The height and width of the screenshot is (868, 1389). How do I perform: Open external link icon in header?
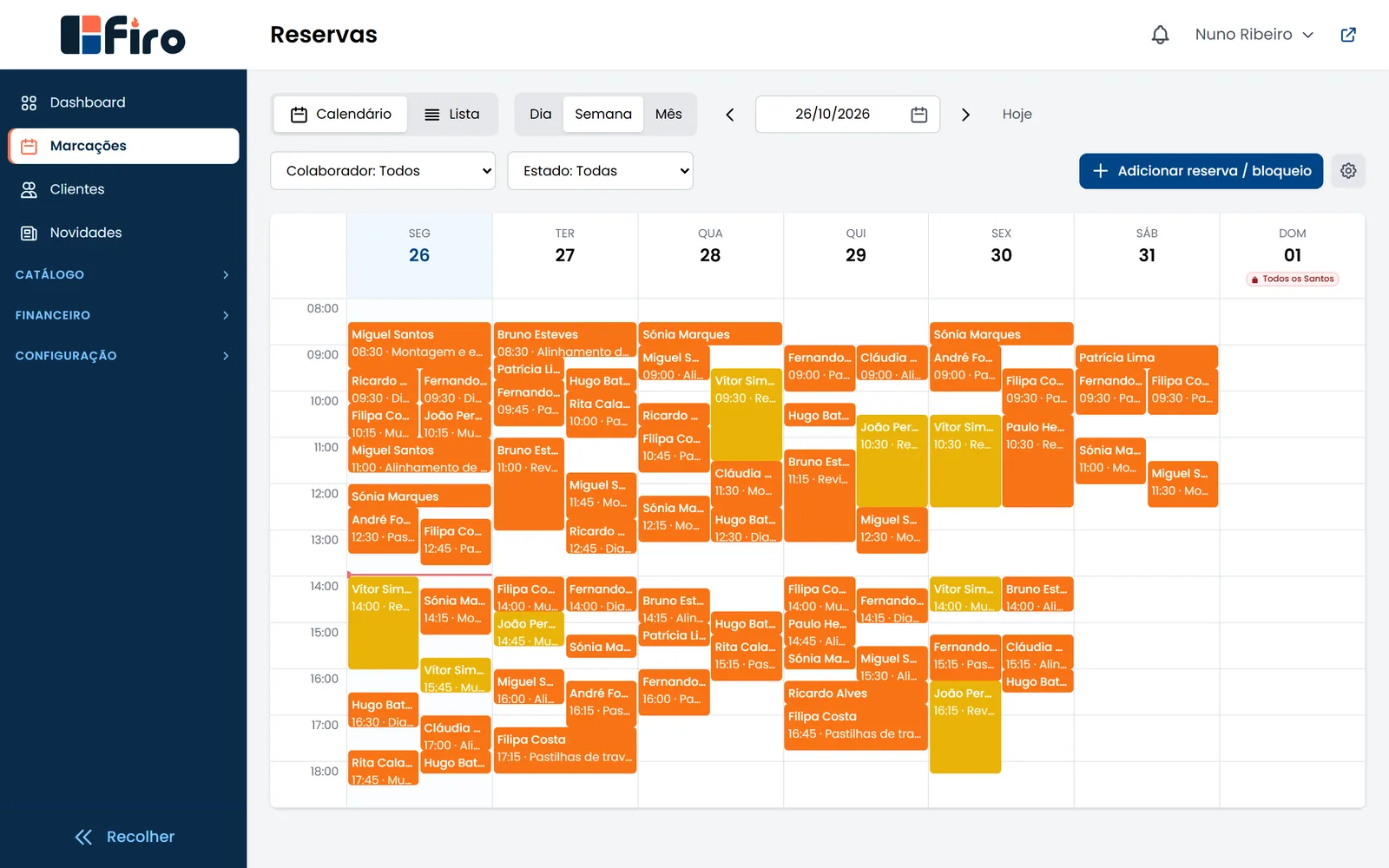tap(1348, 35)
